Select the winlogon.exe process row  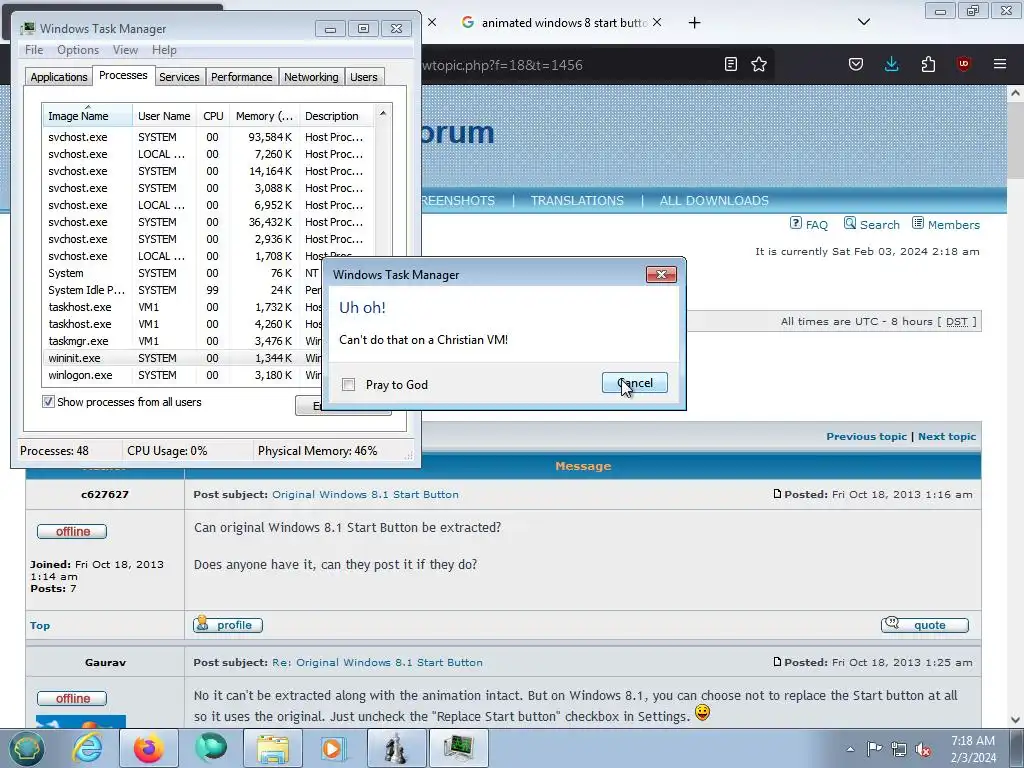183,375
